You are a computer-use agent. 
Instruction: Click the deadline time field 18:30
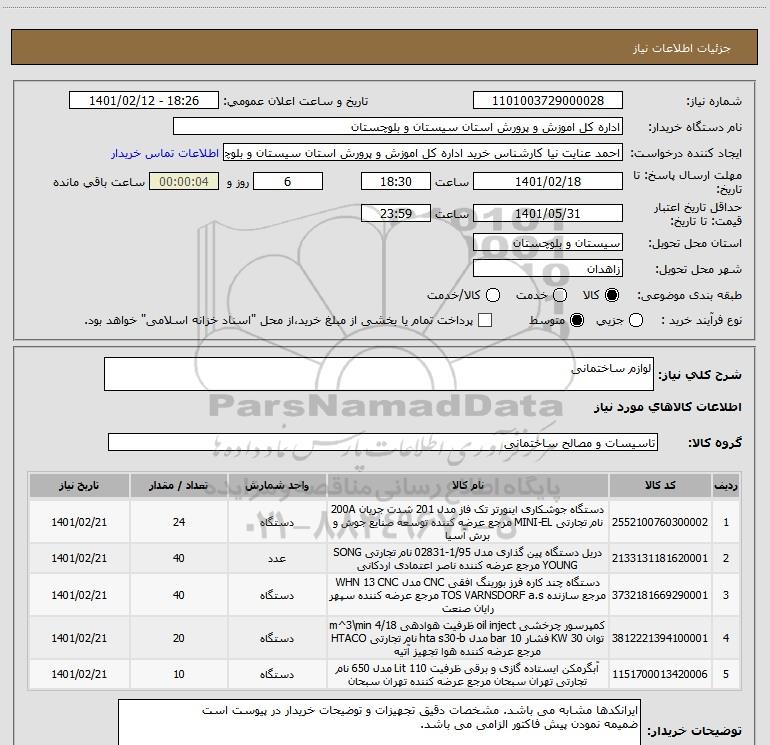click(x=396, y=182)
